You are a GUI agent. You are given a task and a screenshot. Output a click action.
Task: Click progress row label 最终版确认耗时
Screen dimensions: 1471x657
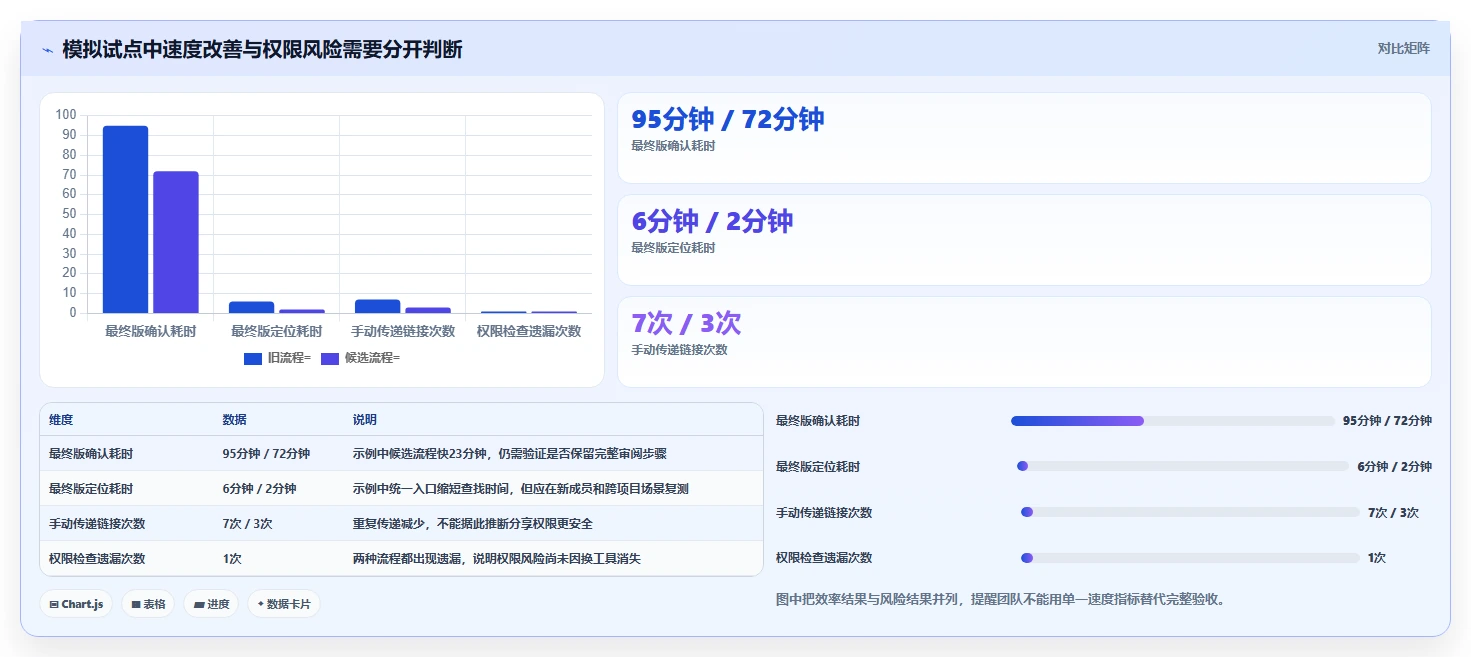818,421
